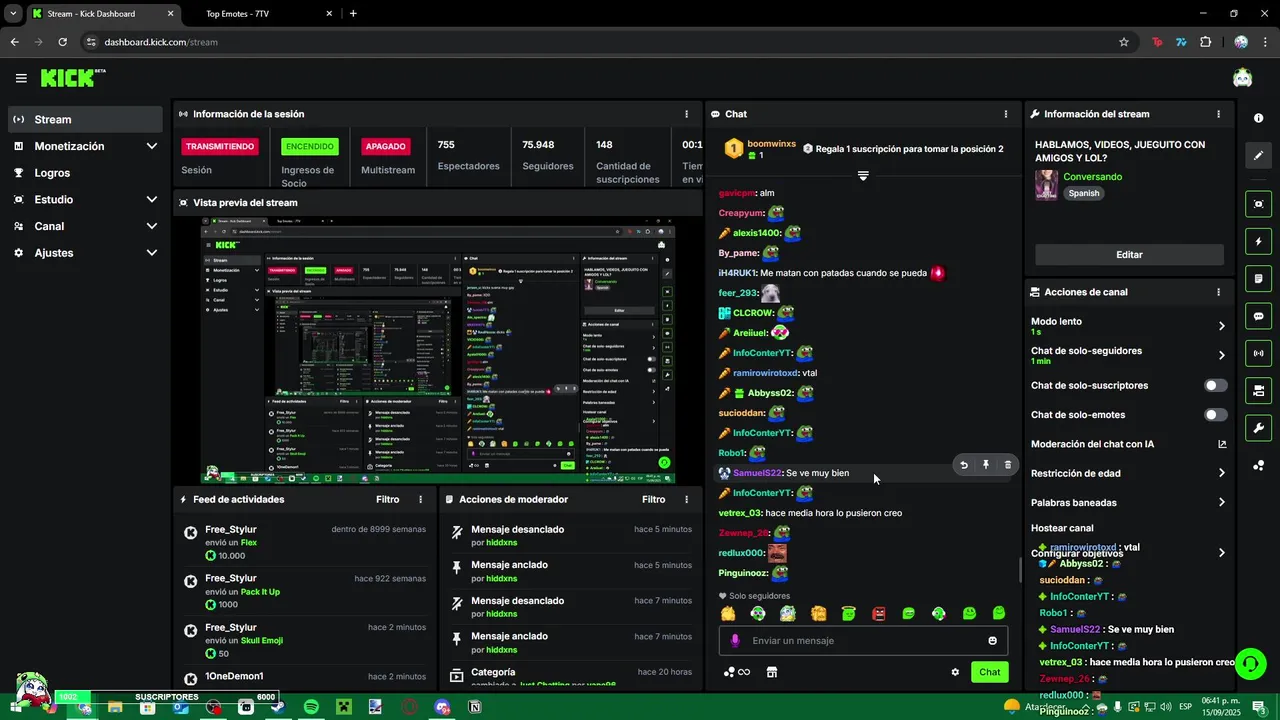Click the channel points infinity icon
Image resolution: width=1280 pixels, height=720 pixels.
737,672
